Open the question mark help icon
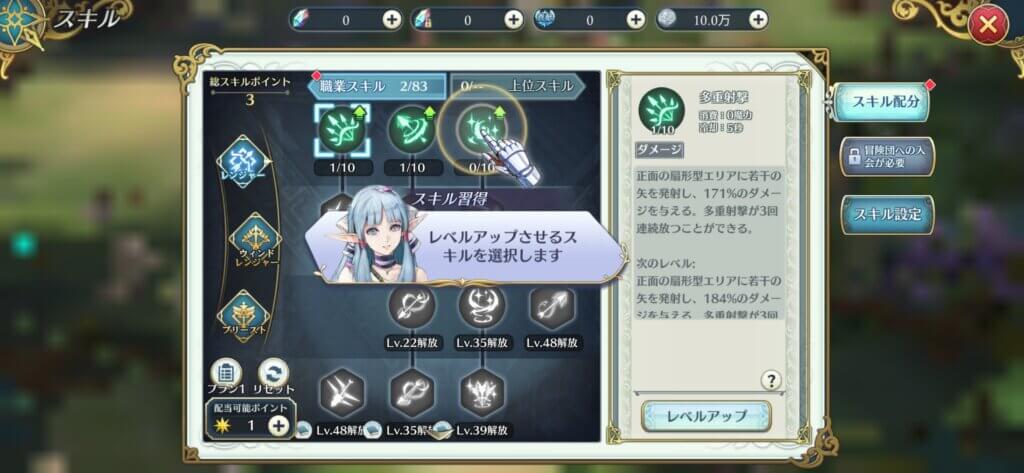1024x473 pixels. [x=771, y=380]
